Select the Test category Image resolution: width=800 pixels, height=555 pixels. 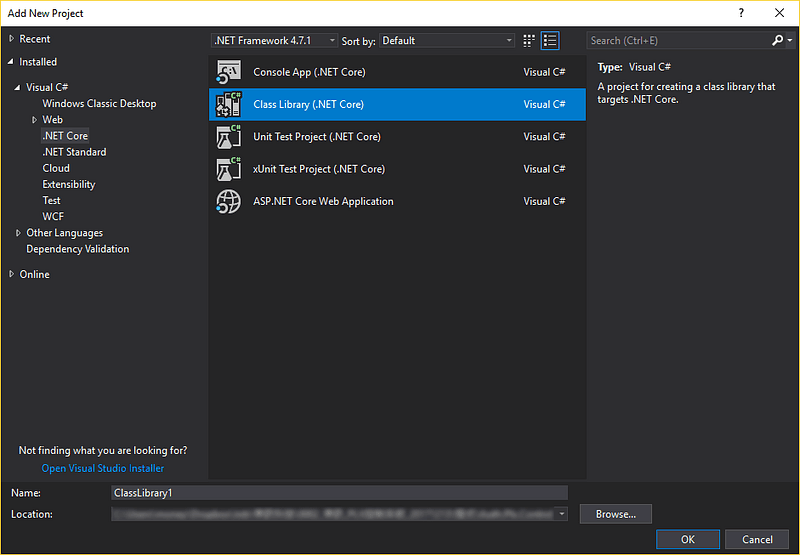pyautogui.click(x=52, y=200)
